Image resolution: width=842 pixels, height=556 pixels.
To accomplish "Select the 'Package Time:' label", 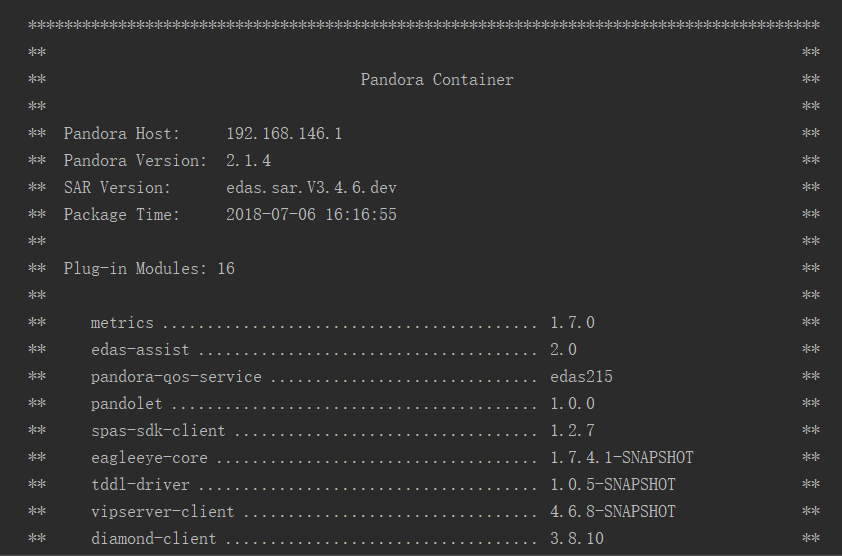I will tap(121, 214).
